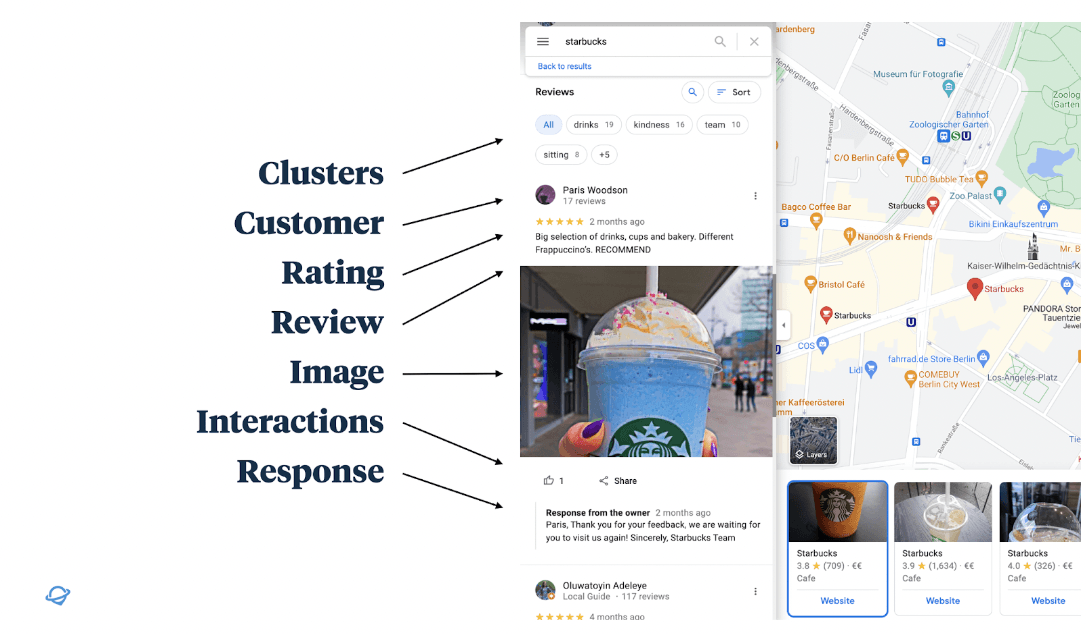Filter reviews by sitting chip
The width and height of the screenshot is (1086, 634).
tap(561, 155)
